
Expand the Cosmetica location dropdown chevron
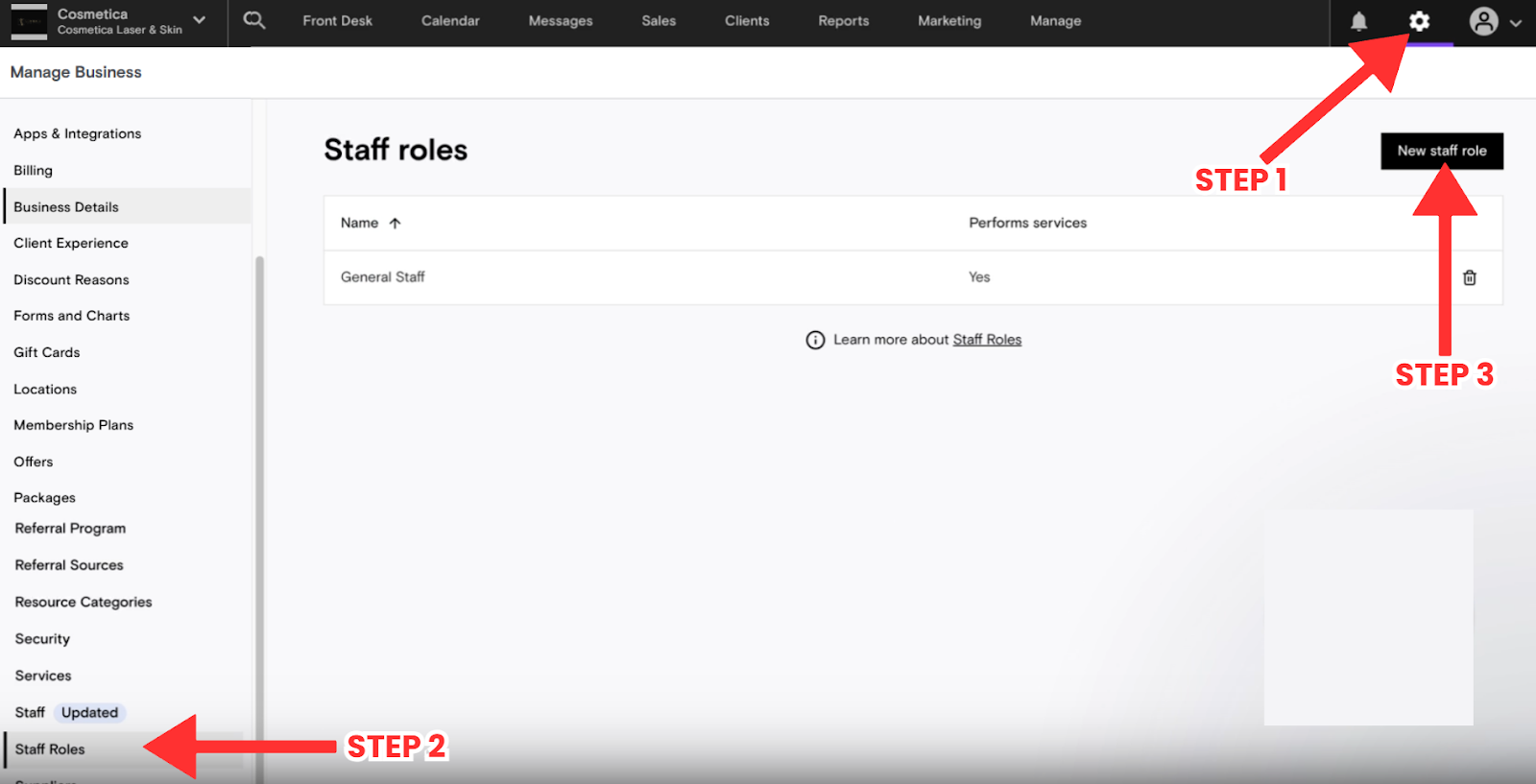[x=199, y=20]
